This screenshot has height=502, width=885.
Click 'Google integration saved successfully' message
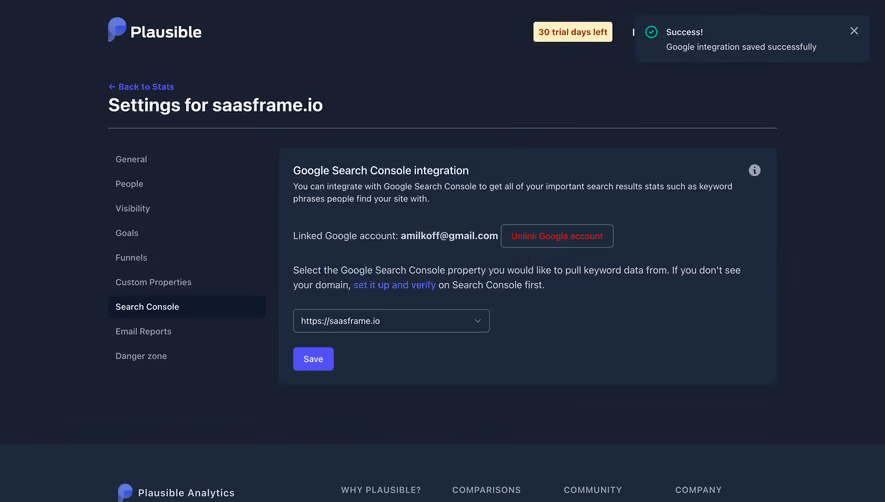pyautogui.click(x=741, y=47)
